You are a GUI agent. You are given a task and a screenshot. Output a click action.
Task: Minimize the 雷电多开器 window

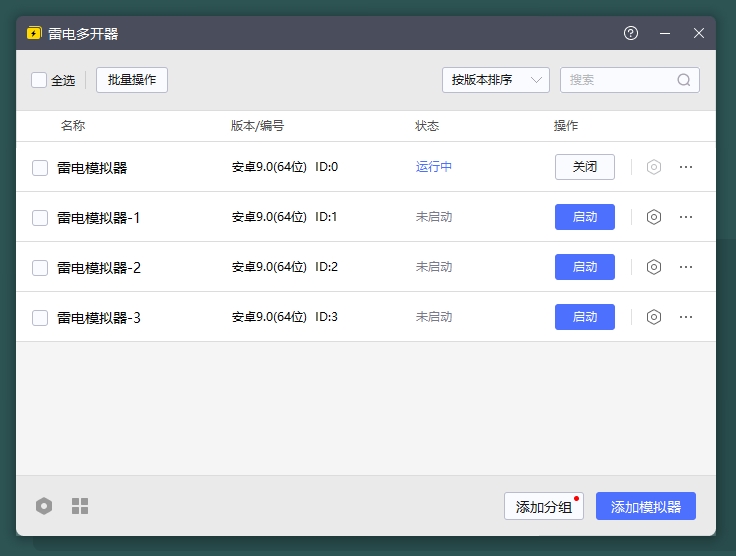(x=665, y=33)
